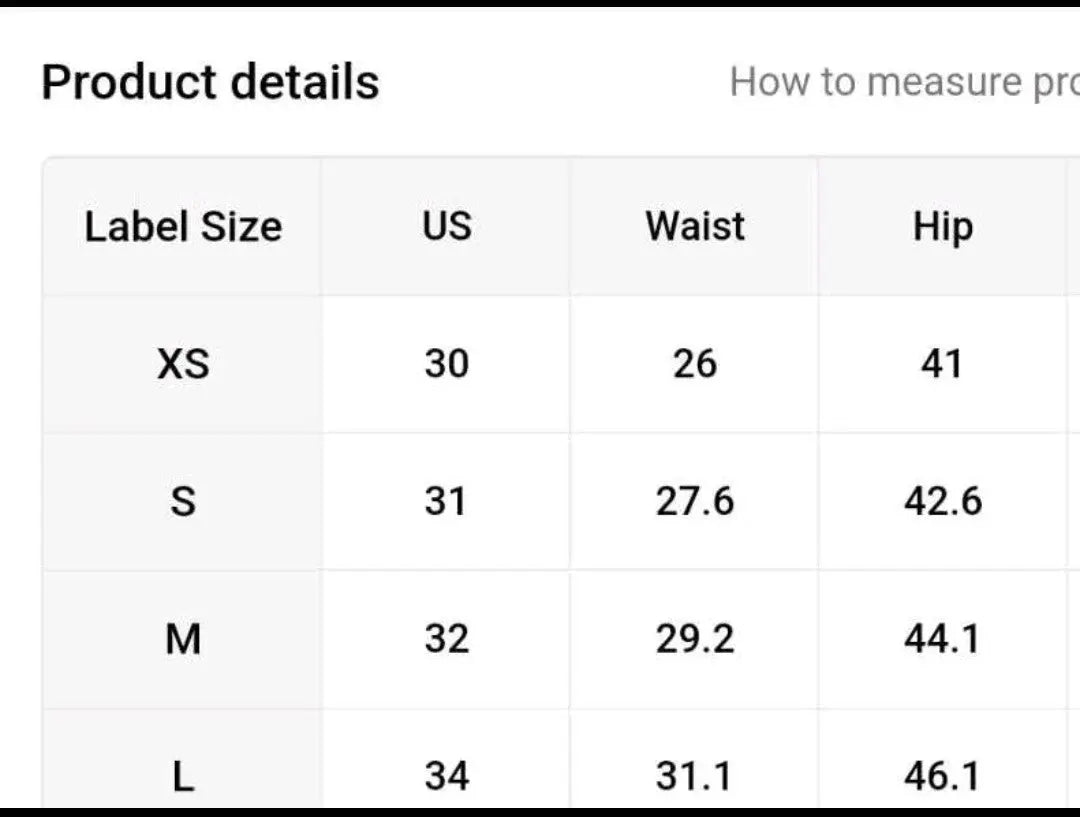Select the hip value 42.6 cell

coord(942,501)
